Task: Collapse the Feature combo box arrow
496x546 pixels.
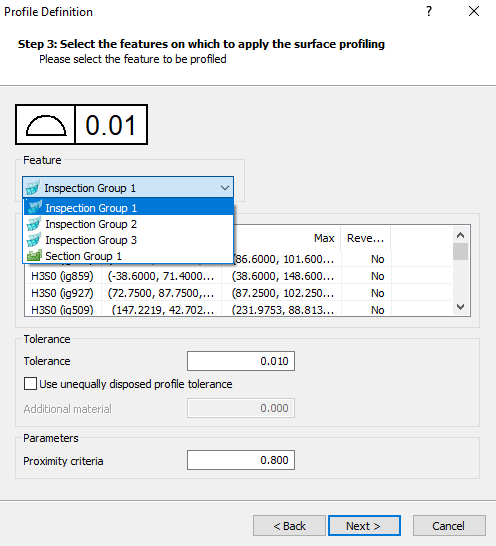Action: coord(225,188)
